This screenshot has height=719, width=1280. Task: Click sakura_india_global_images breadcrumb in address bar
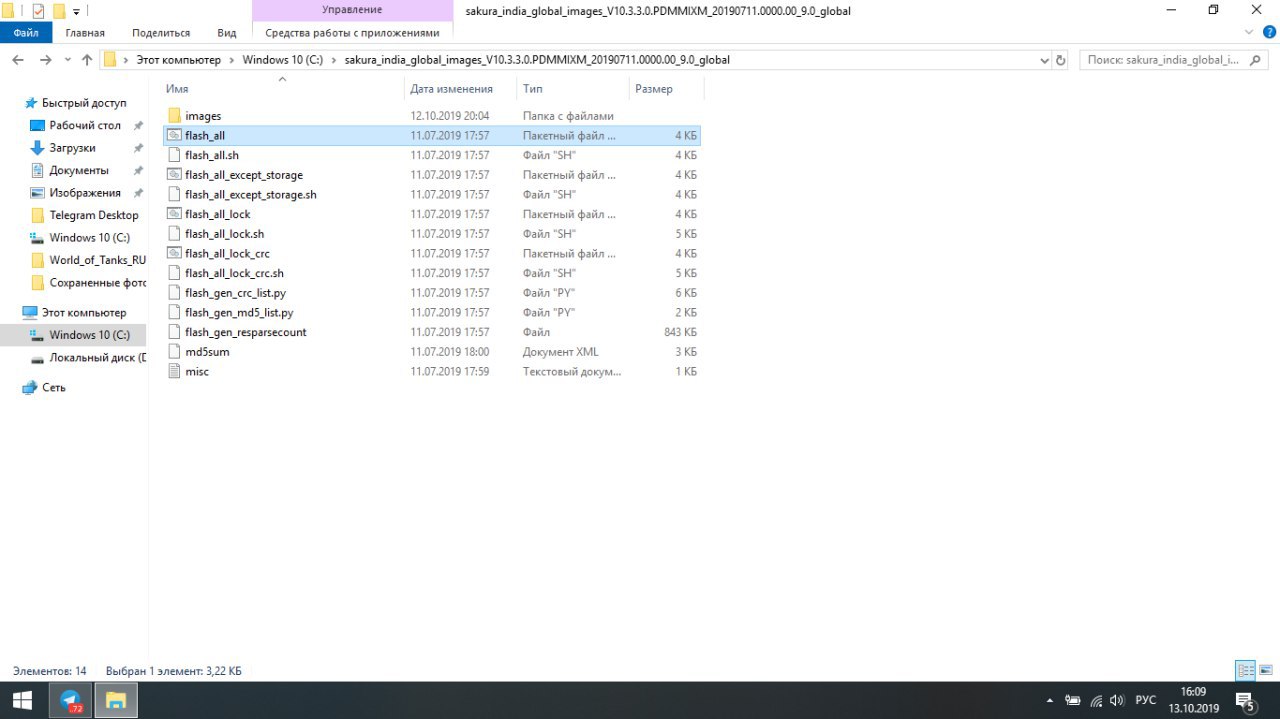[x=537, y=60]
